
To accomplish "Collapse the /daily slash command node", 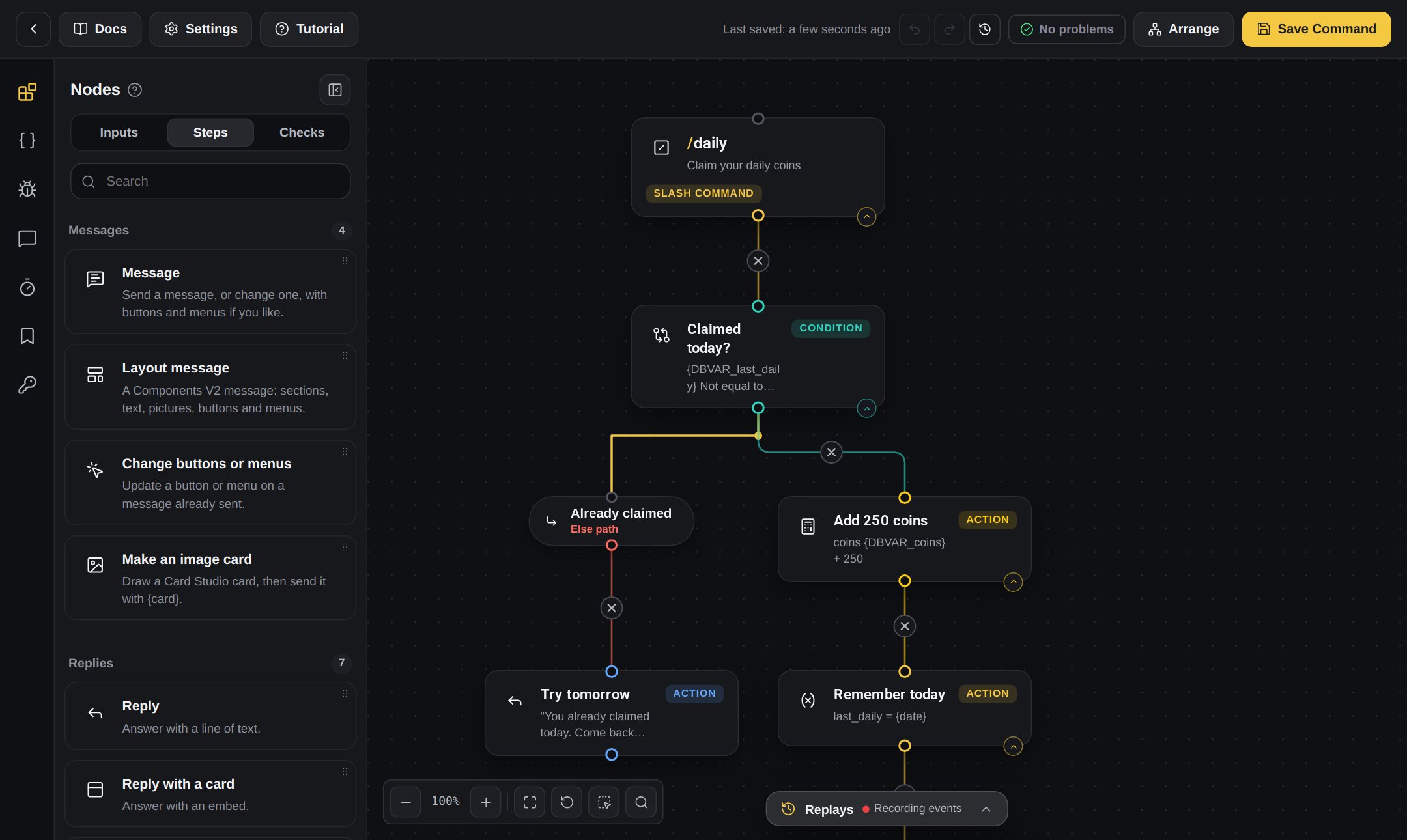I will [866, 217].
